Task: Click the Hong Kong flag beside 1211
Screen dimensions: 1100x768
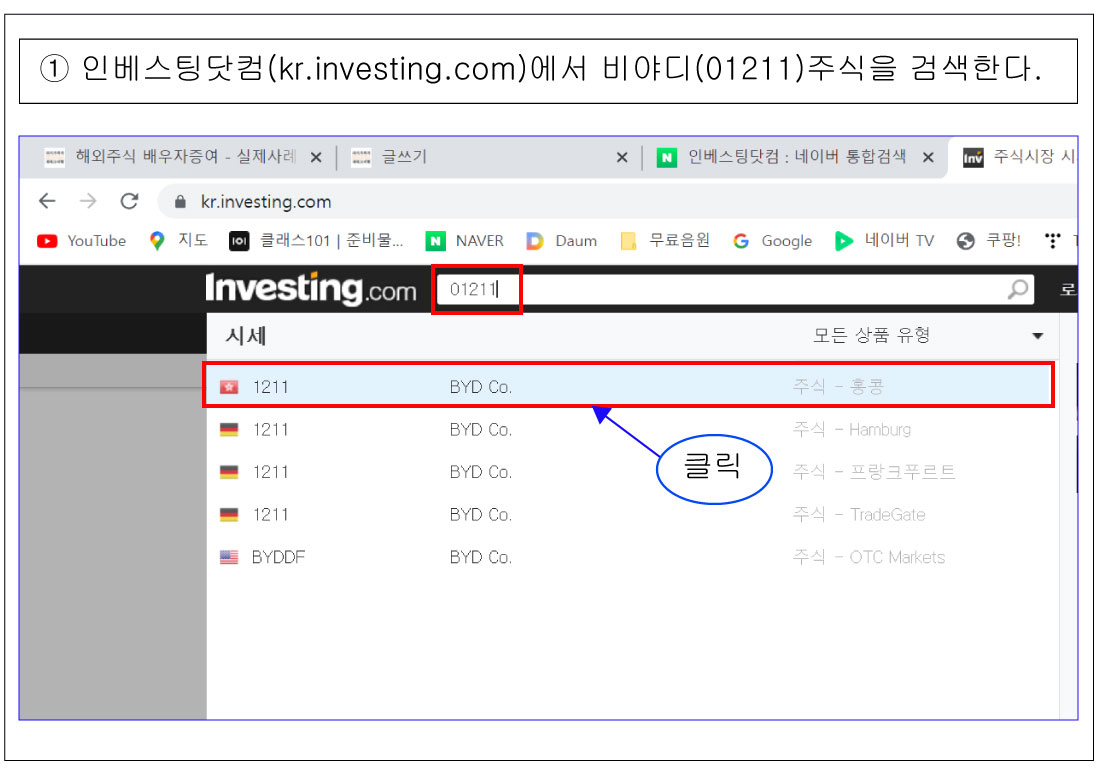Action: pyautogui.click(x=229, y=387)
